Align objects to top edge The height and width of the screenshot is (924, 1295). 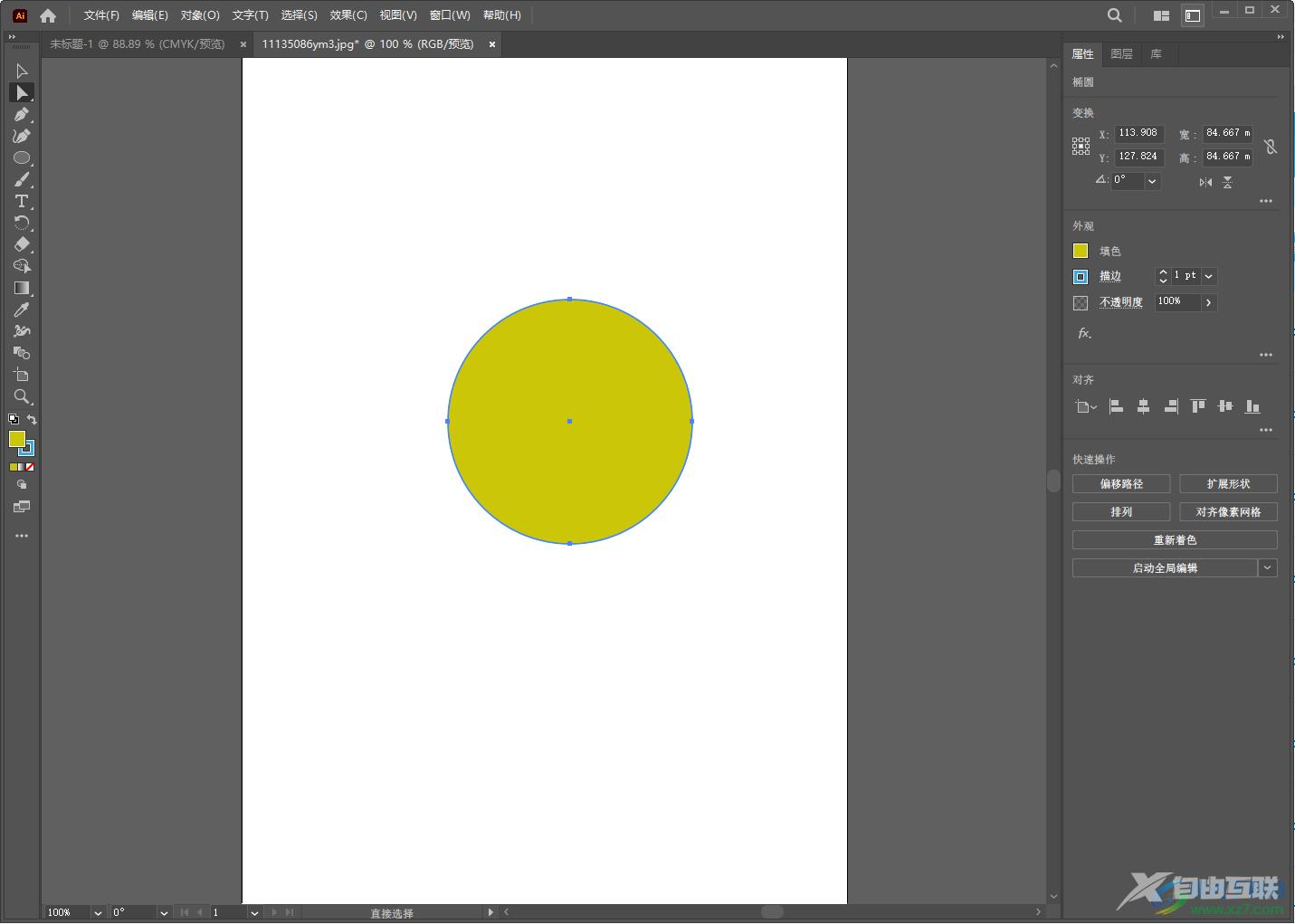point(1198,406)
